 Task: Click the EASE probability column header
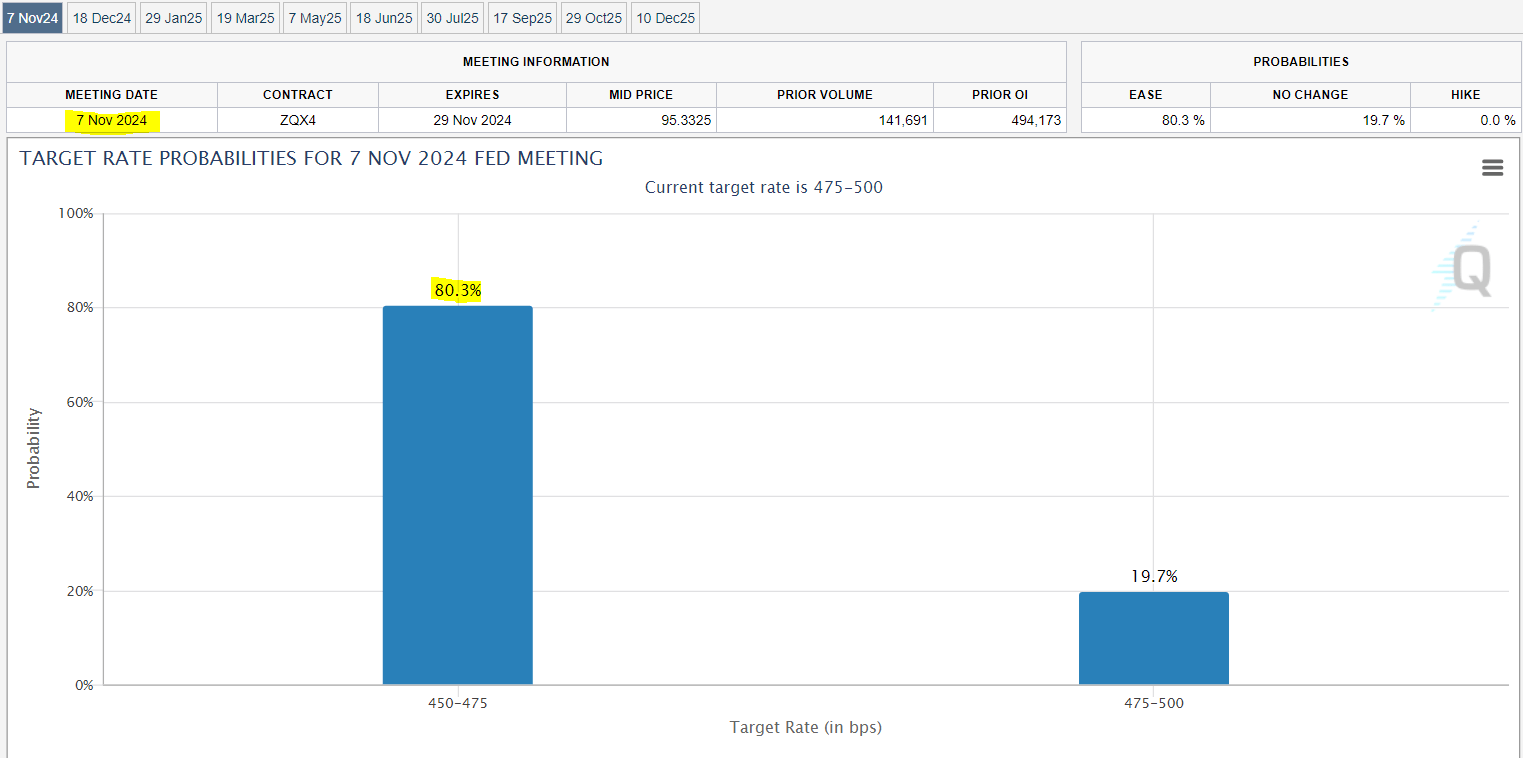1145,94
